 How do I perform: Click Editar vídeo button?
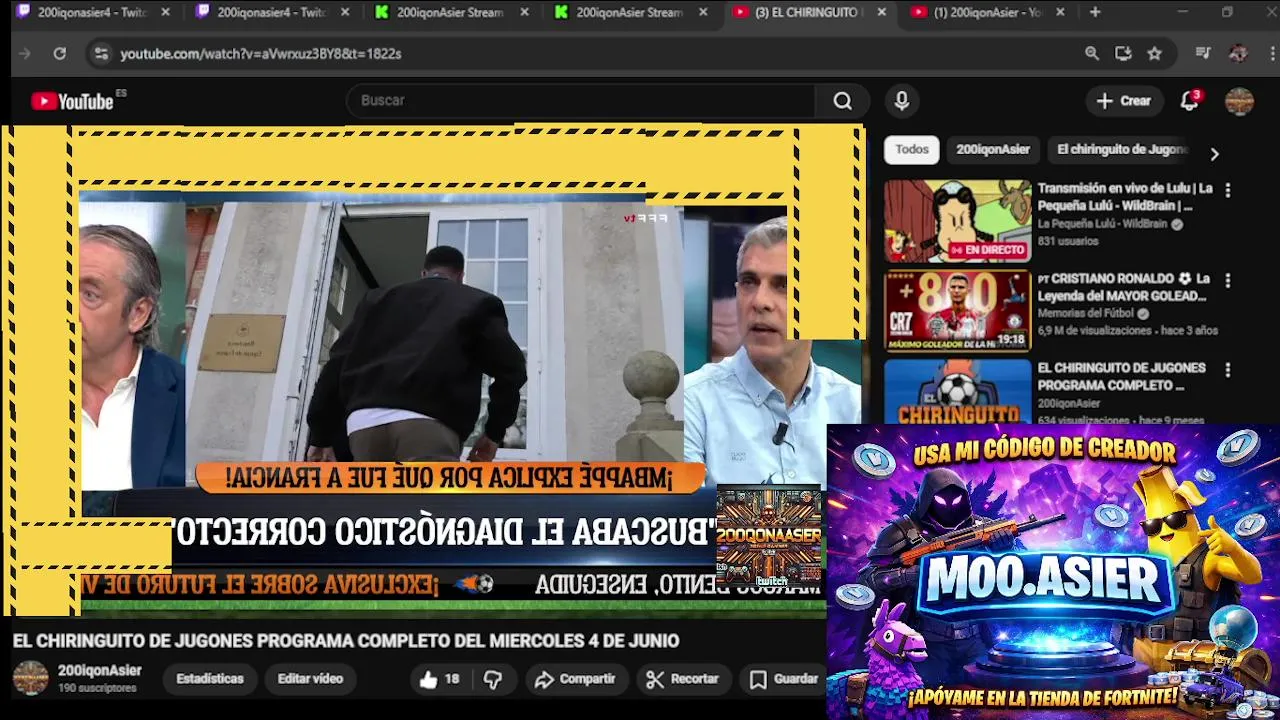point(310,679)
